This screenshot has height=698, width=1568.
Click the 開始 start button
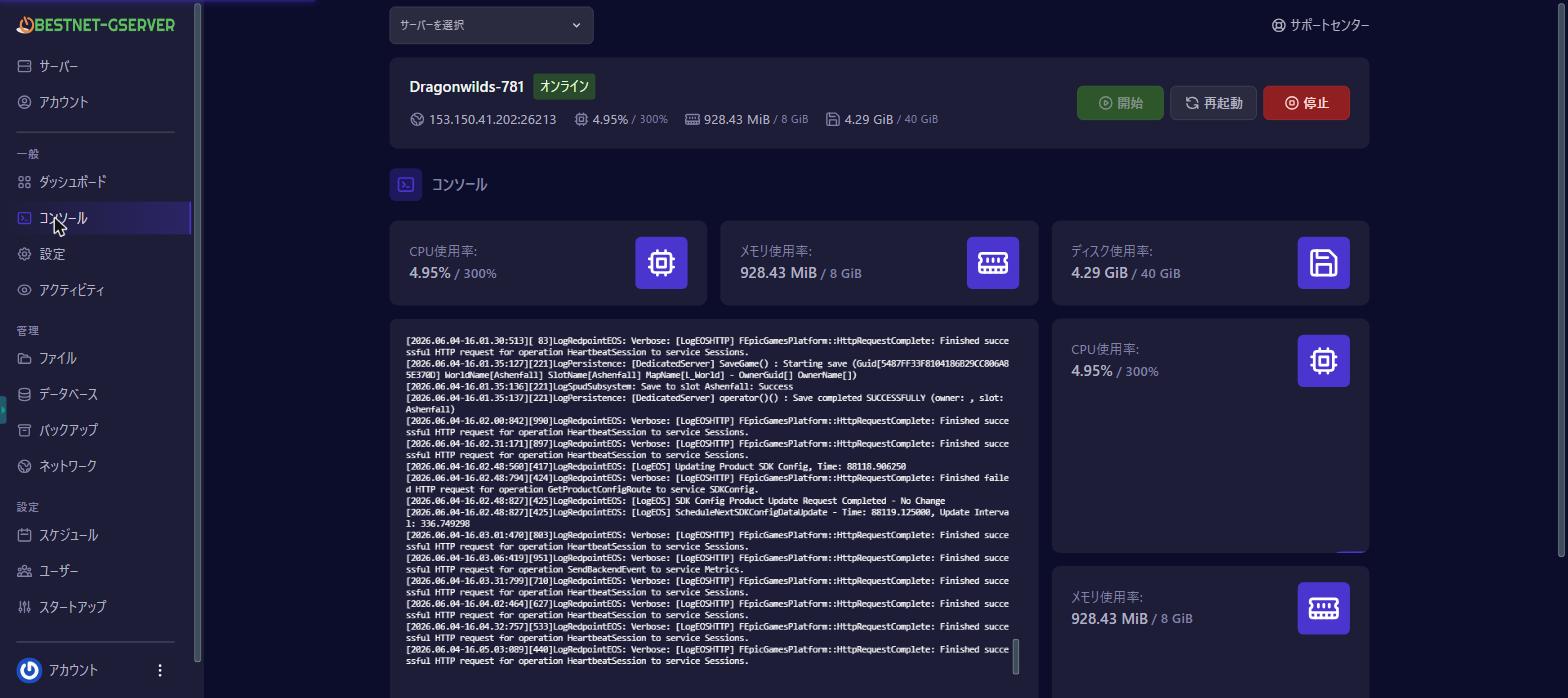(x=1120, y=103)
